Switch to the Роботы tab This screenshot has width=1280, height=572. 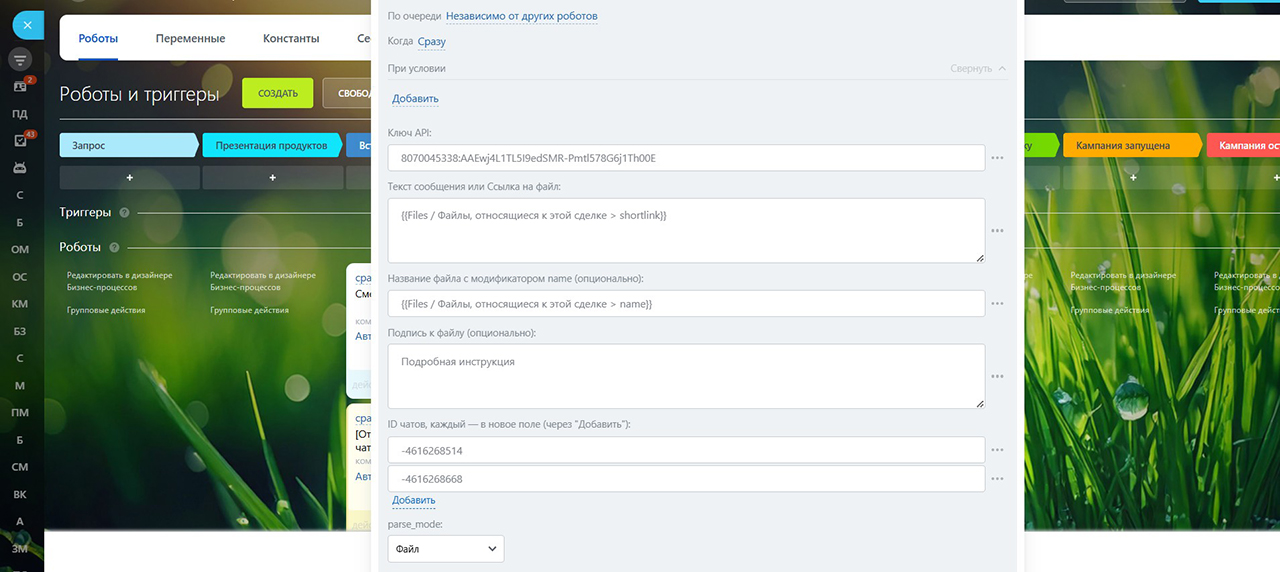(98, 39)
